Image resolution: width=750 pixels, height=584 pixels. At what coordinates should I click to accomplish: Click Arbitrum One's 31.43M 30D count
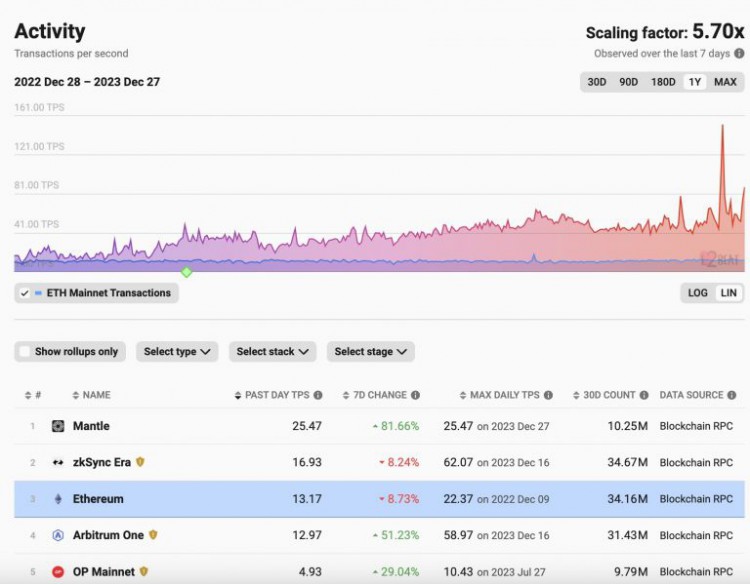627,535
